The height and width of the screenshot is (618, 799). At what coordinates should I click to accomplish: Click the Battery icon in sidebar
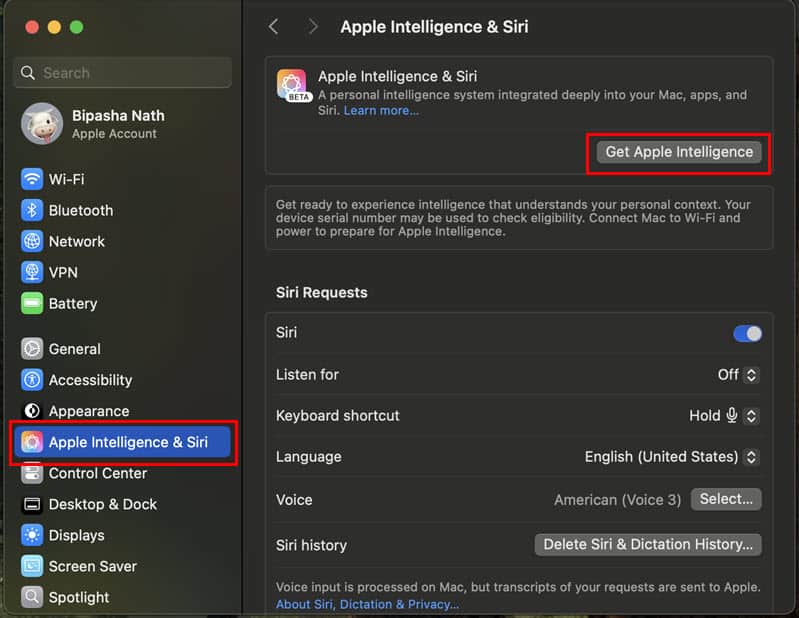[x=32, y=303]
